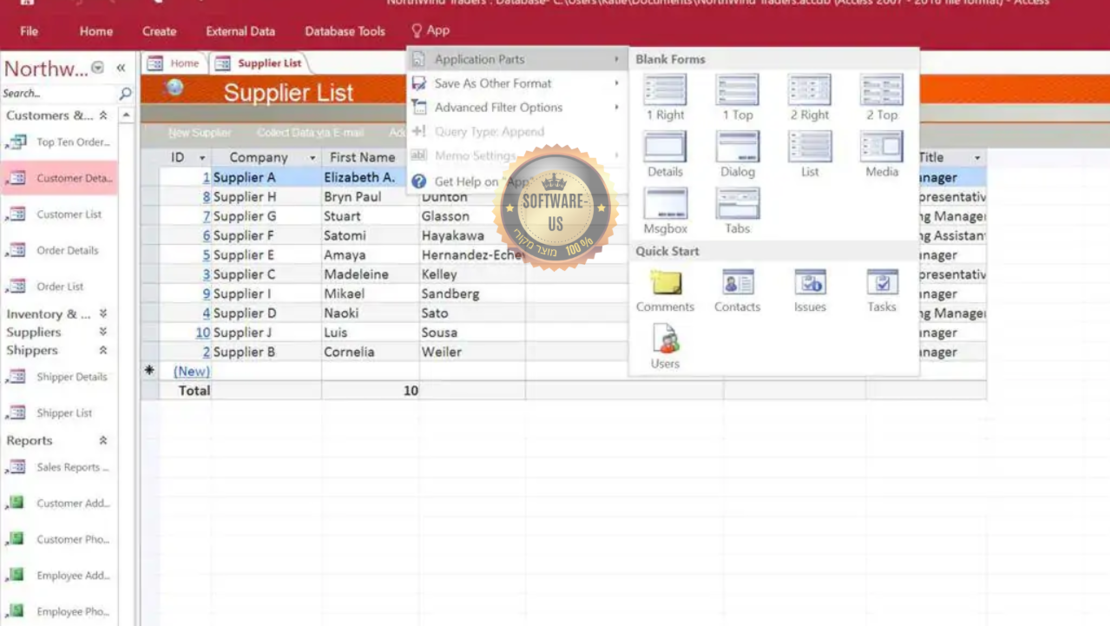The image size is (1110, 626).
Task: Expand the Inventory & Purchasing group
Action: pyautogui.click(x=103, y=314)
